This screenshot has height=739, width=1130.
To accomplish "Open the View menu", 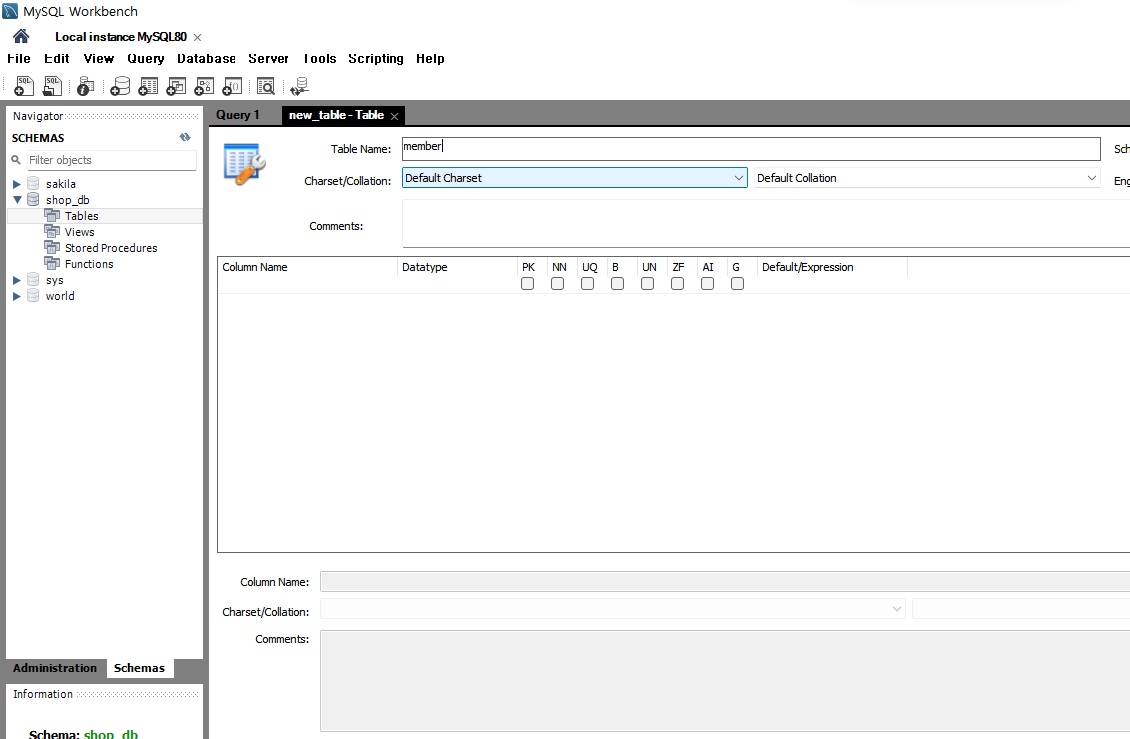I will coord(98,58).
